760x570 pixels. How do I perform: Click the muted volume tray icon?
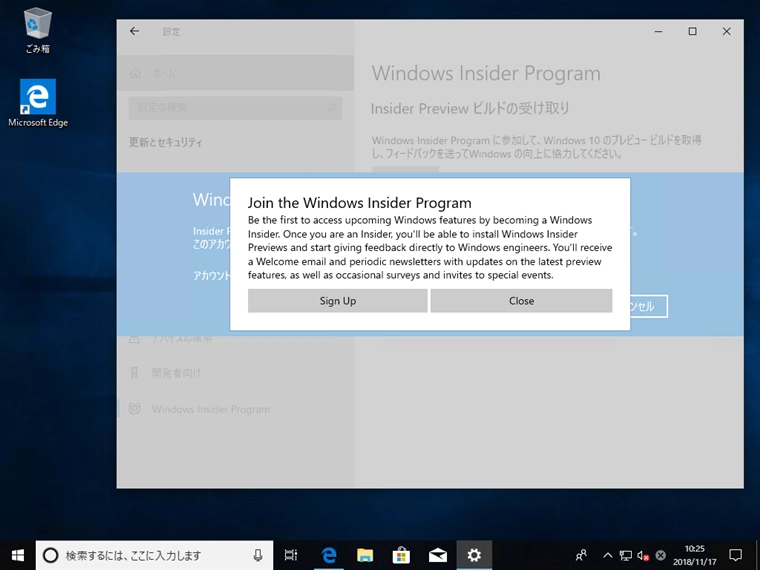pyautogui.click(x=643, y=555)
